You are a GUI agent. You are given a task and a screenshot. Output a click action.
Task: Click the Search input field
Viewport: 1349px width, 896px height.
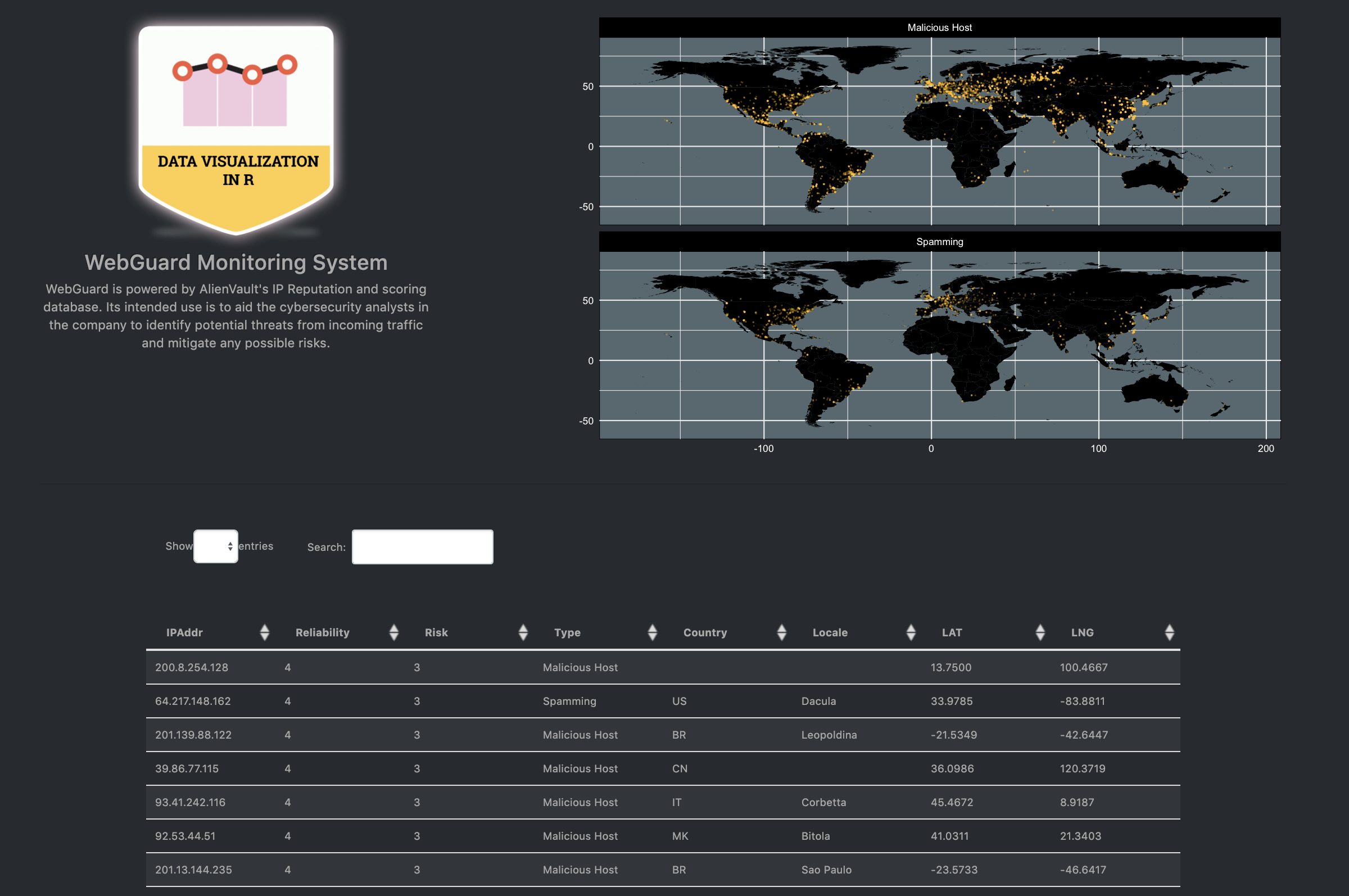tap(422, 547)
